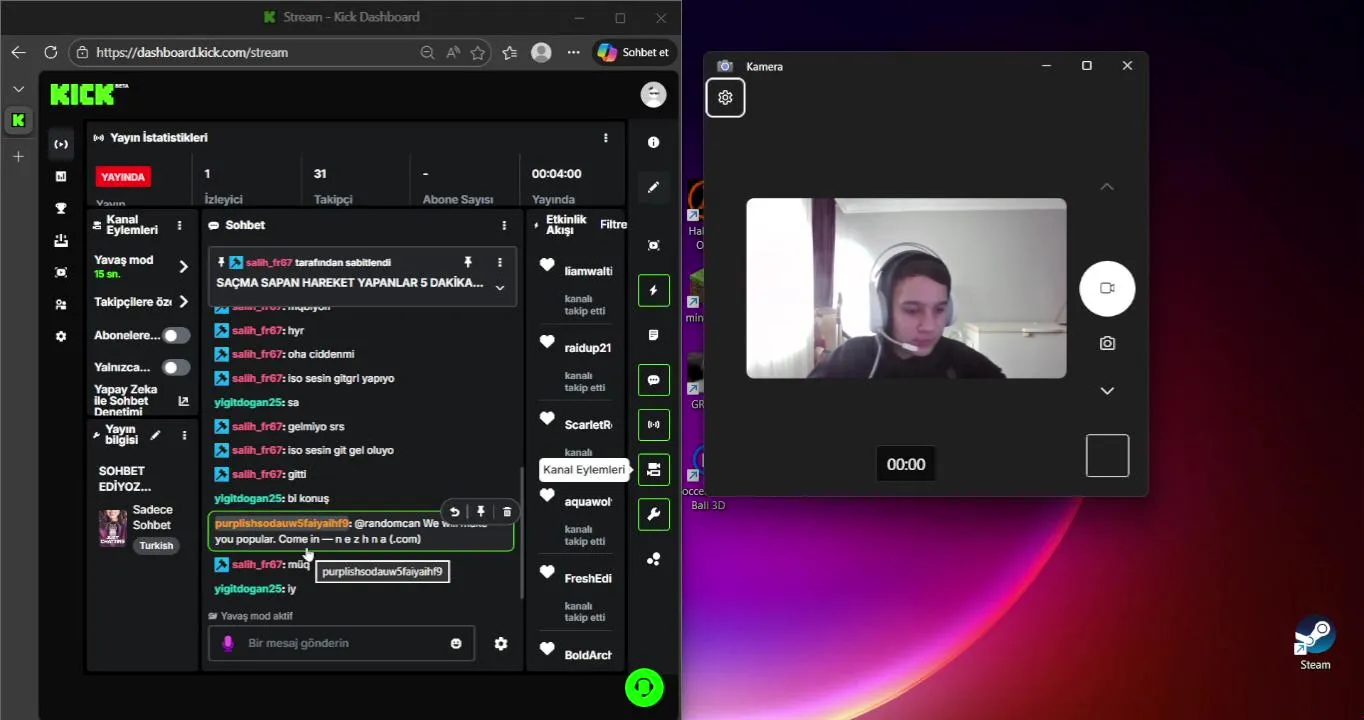Open the emoji picker in message box
The width and height of the screenshot is (1364, 720).
(x=456, y=643)
